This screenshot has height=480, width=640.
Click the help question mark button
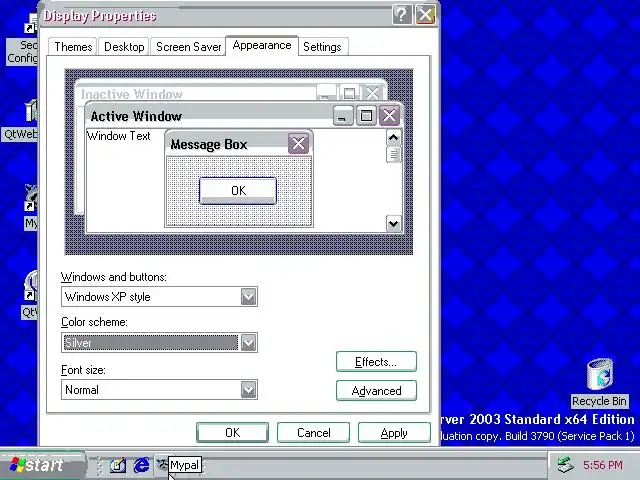tap(402, 15)
